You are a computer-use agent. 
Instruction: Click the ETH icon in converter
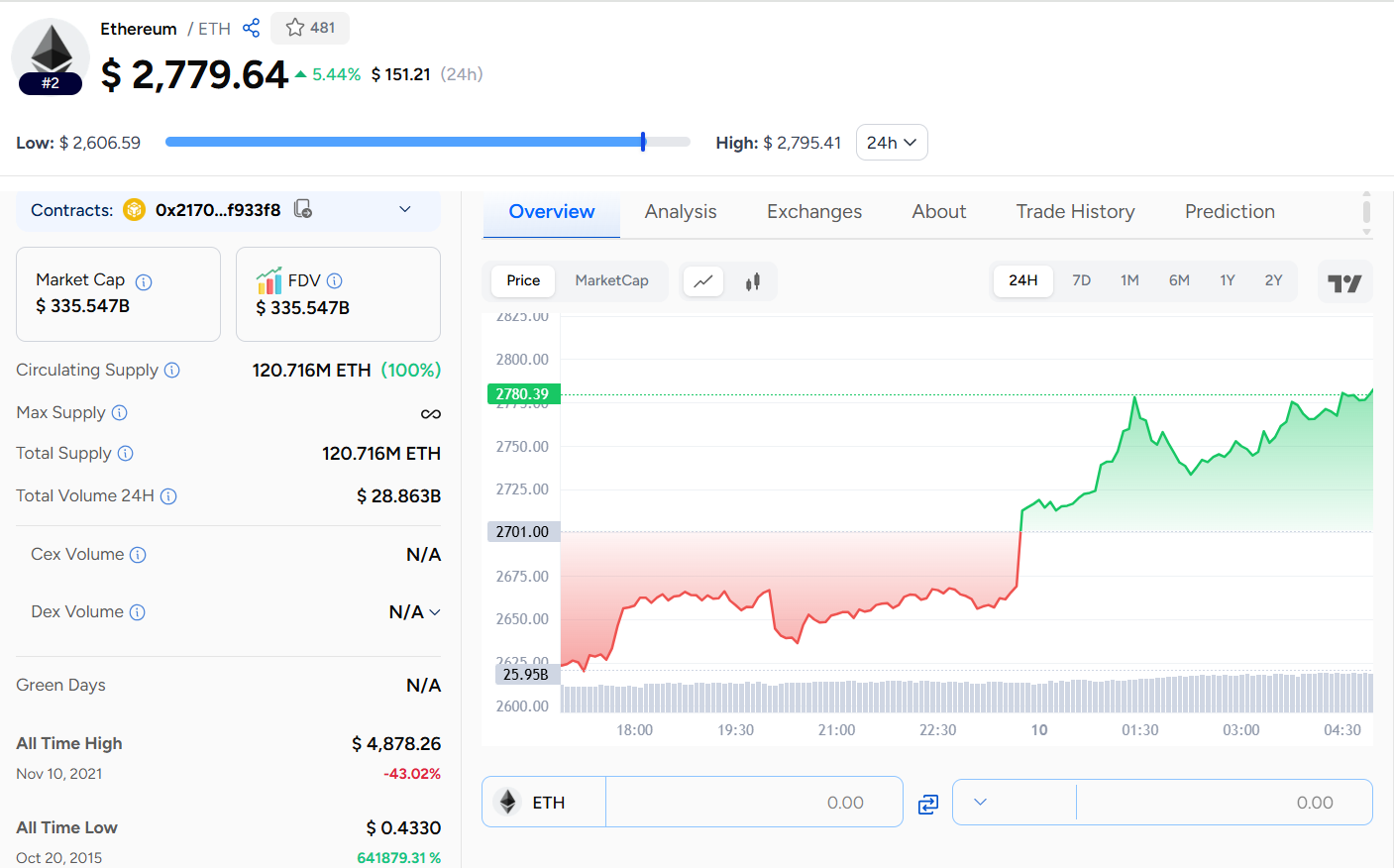pos(508,802)
